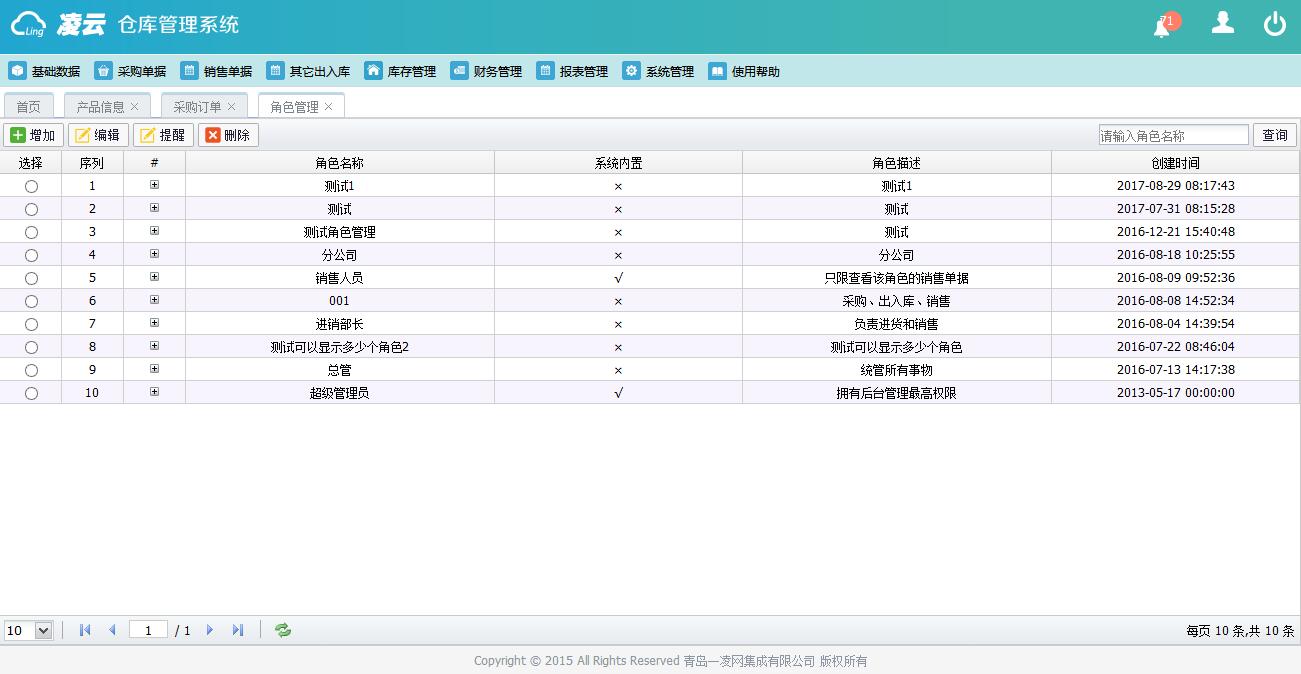Expand row 3 测试角色管理 details
The image size is (1301, 674).
pyautogui.click(x=154, y=231)
